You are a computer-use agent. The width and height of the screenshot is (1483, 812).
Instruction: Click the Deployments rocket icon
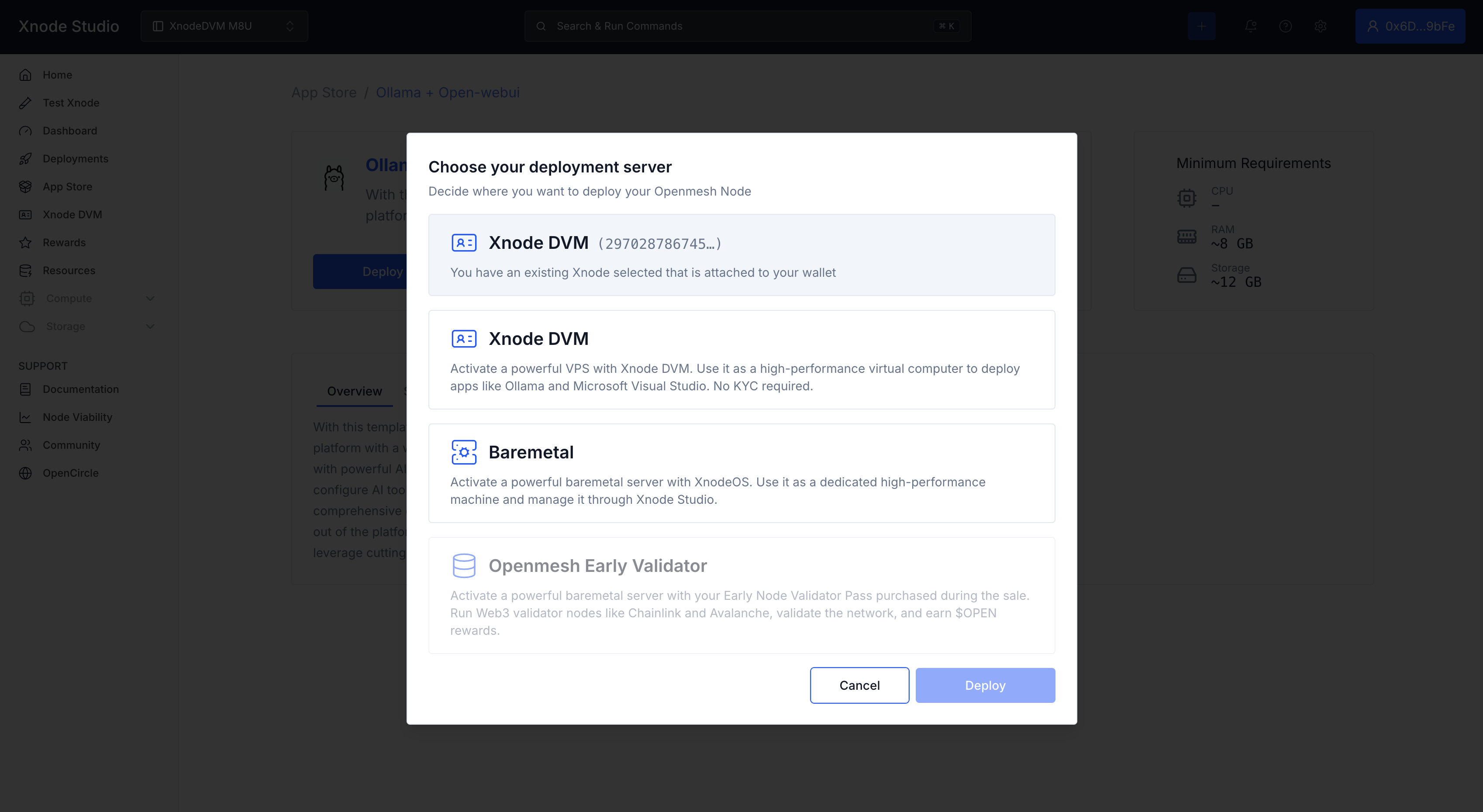pyautogui.click(x=25, y=159)
